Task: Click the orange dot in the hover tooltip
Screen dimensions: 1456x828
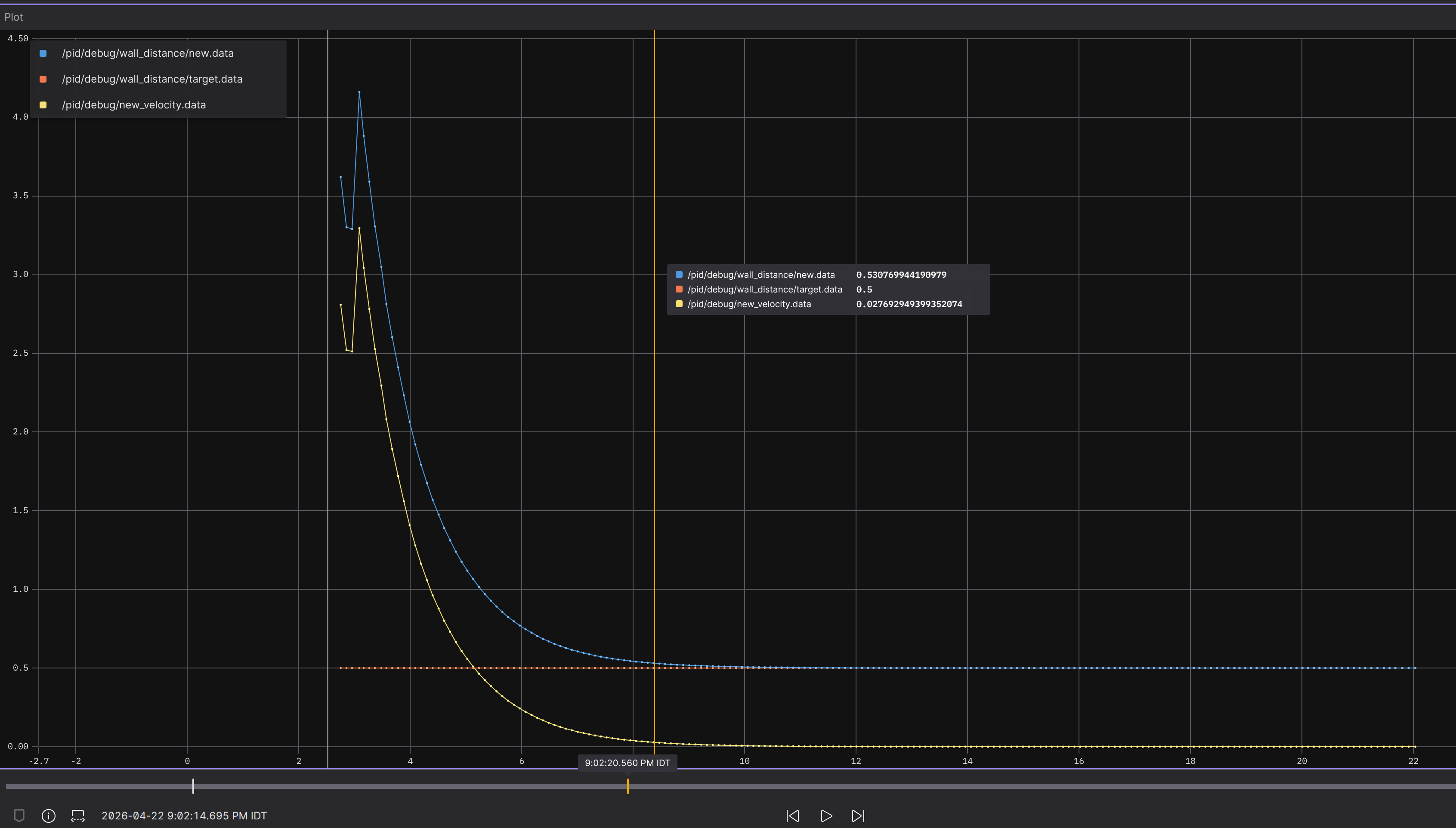Action: [678, 289]
